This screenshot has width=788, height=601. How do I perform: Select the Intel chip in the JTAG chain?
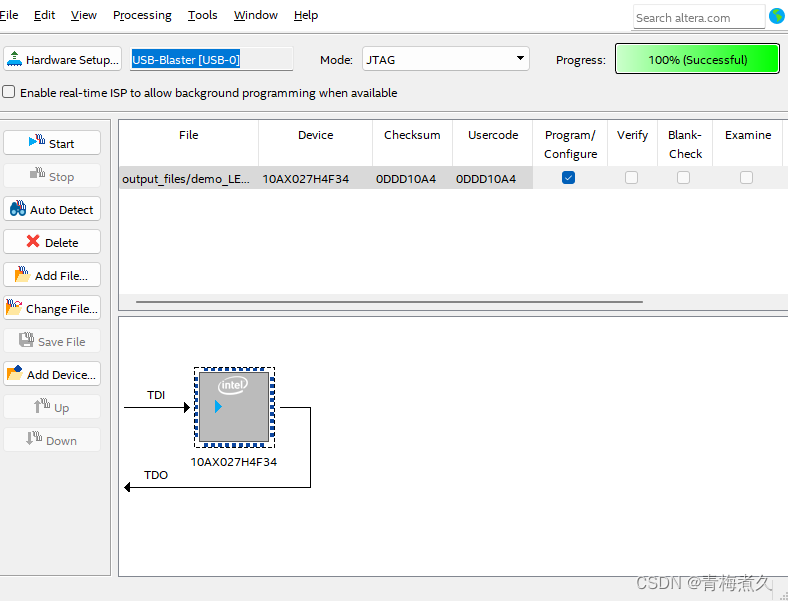[234, 408]
